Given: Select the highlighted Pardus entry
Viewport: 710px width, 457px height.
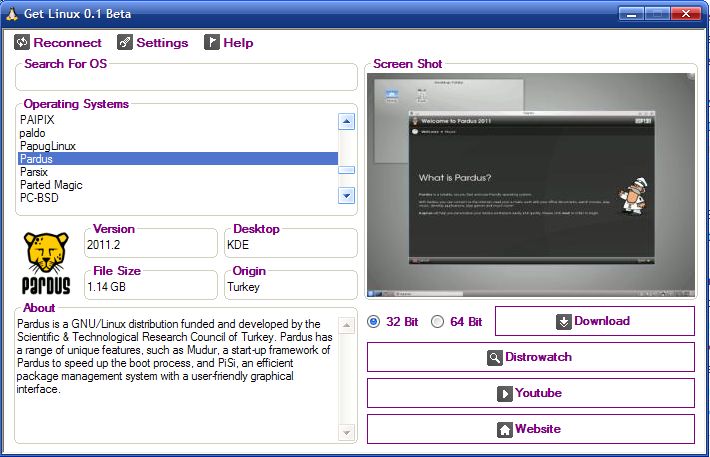Looking at the screenshot, I should pos(178,159).
